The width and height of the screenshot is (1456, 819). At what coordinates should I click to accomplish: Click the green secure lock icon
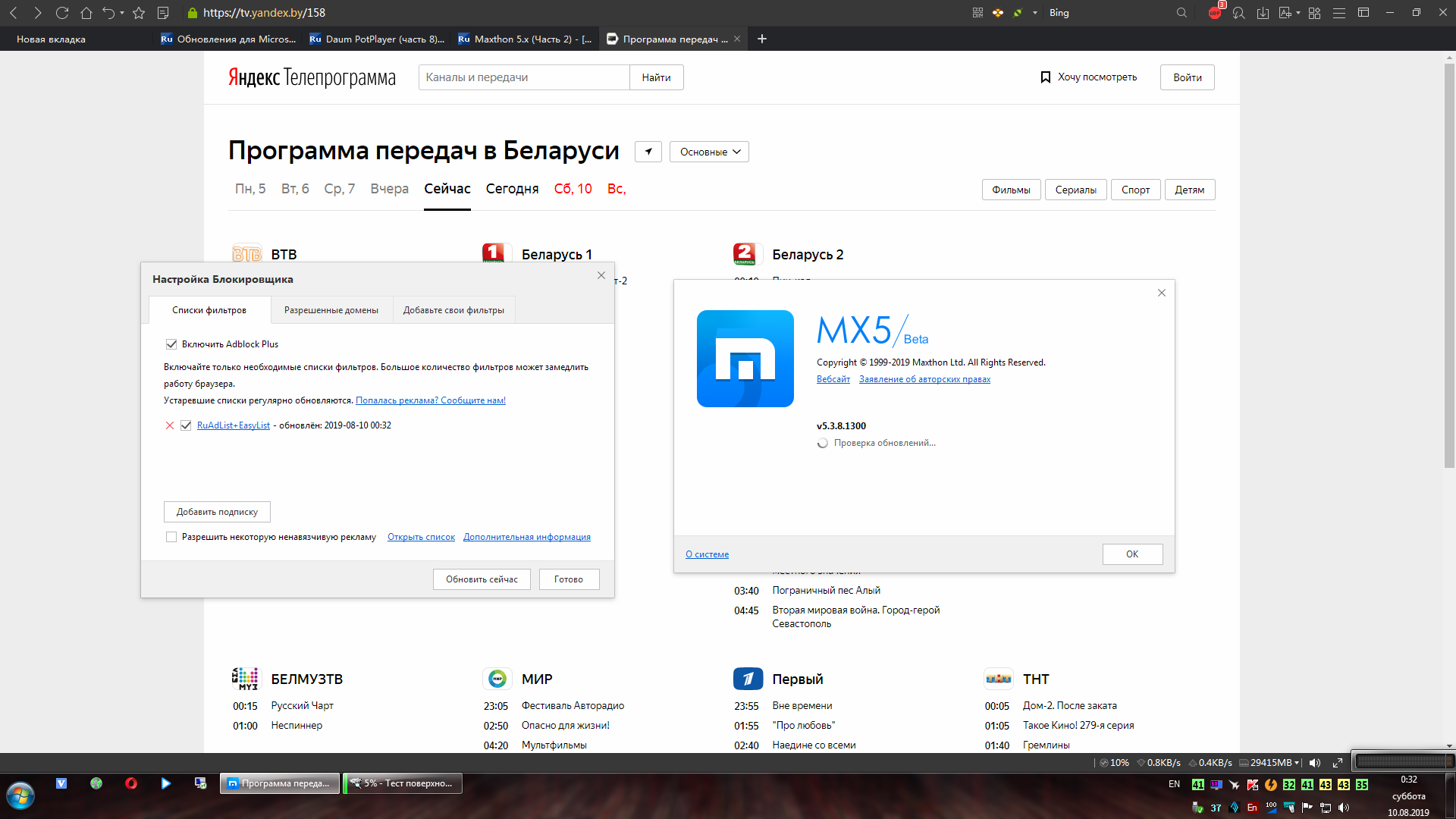(x=192, y=13)
